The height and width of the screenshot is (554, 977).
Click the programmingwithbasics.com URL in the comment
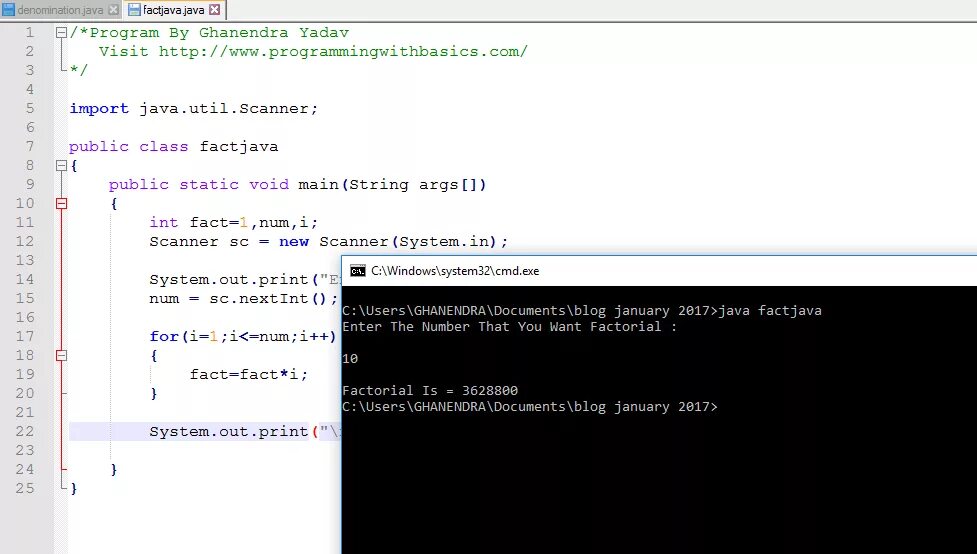(343, 52)
